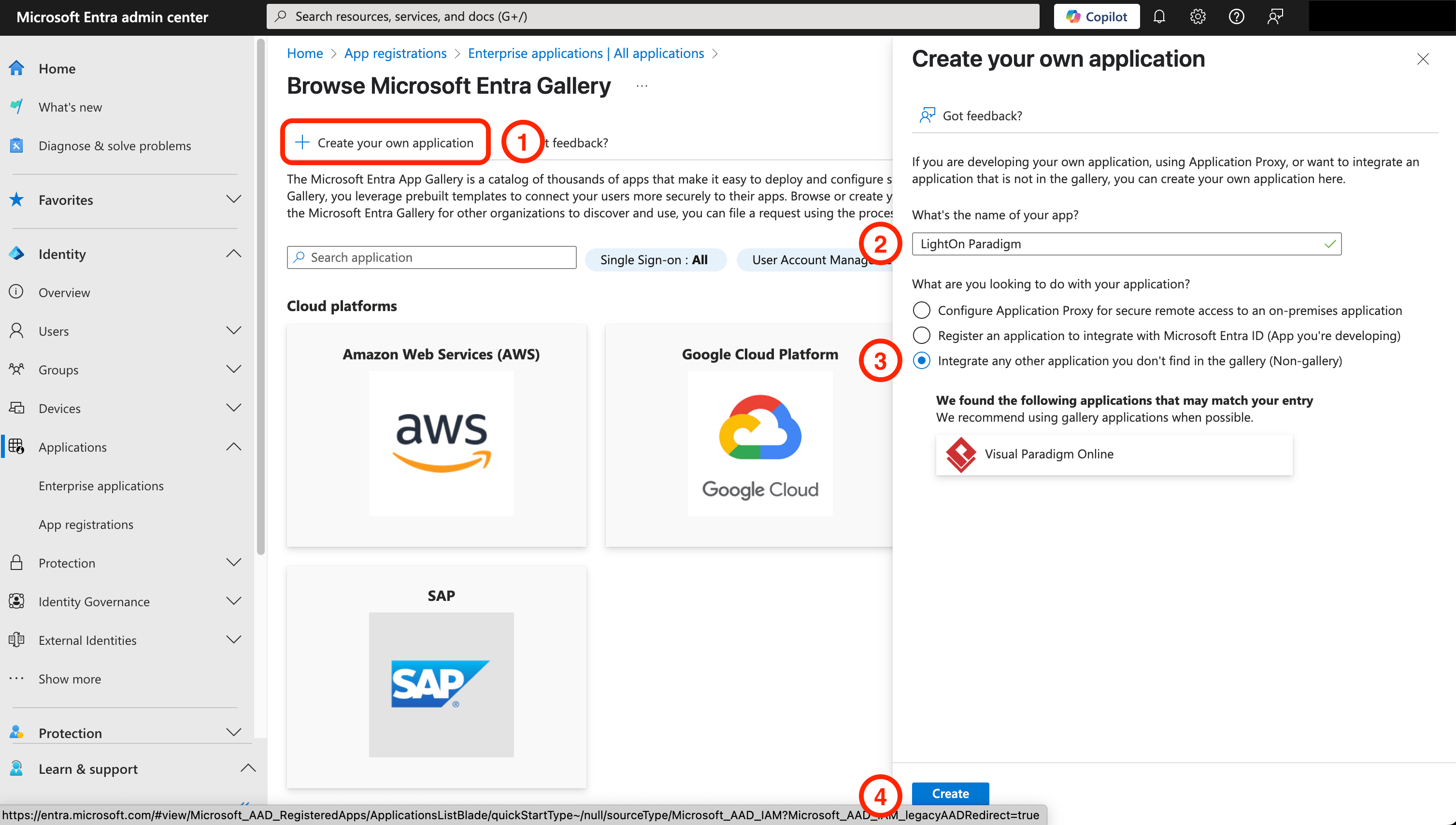Collapse the Learn & support section
The height and width of the screenshot is (825, 1456).
[248, 769]
